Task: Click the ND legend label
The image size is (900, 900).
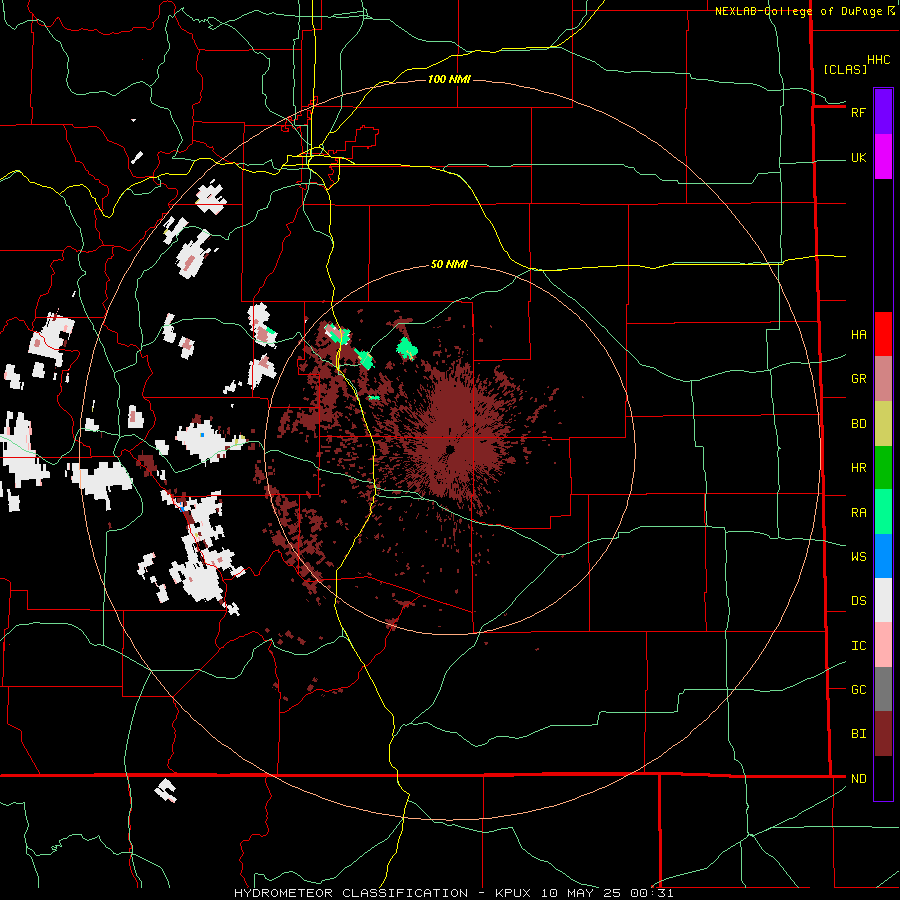Action: tap(858, 778)
